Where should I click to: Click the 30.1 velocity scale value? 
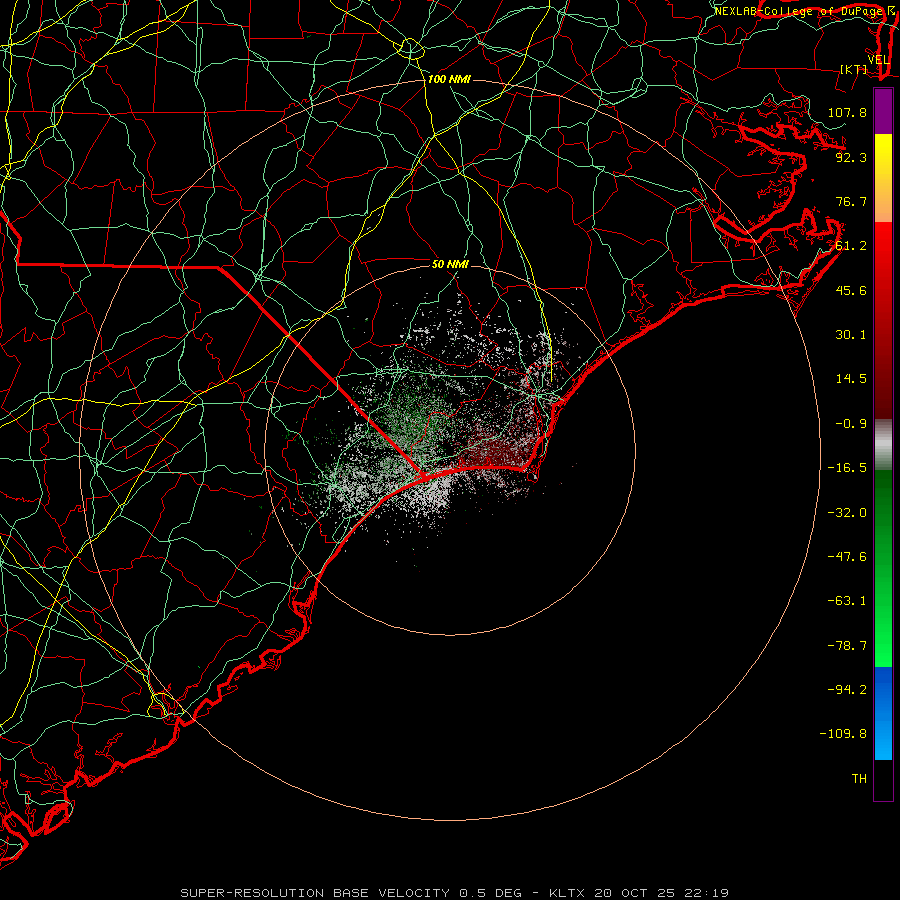[x=851, y=335]
